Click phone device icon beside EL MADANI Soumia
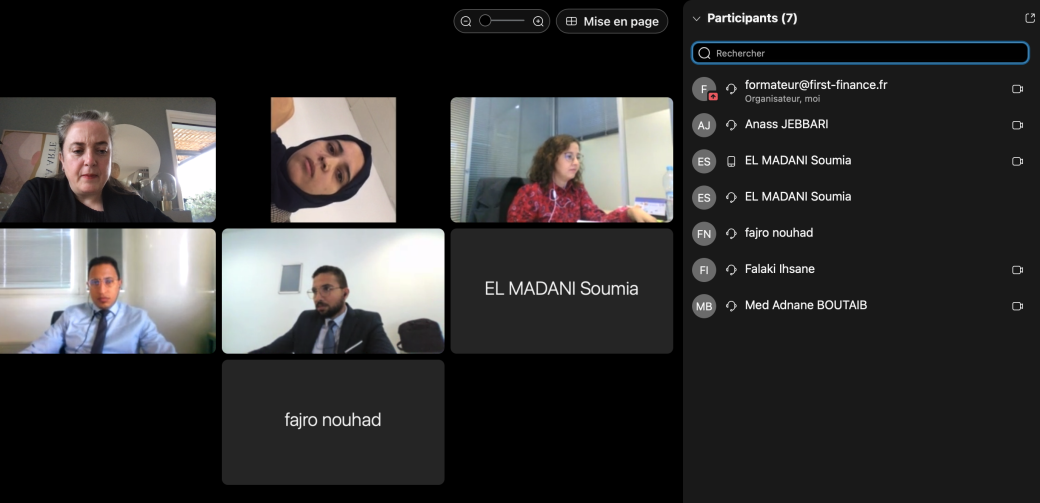Viewport: 1040px width, 503px height. point(731,161)
